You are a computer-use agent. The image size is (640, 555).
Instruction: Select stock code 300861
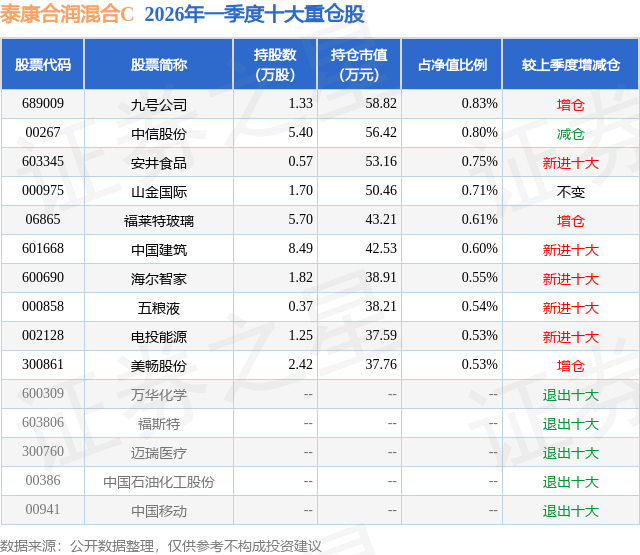coord(43,364)
